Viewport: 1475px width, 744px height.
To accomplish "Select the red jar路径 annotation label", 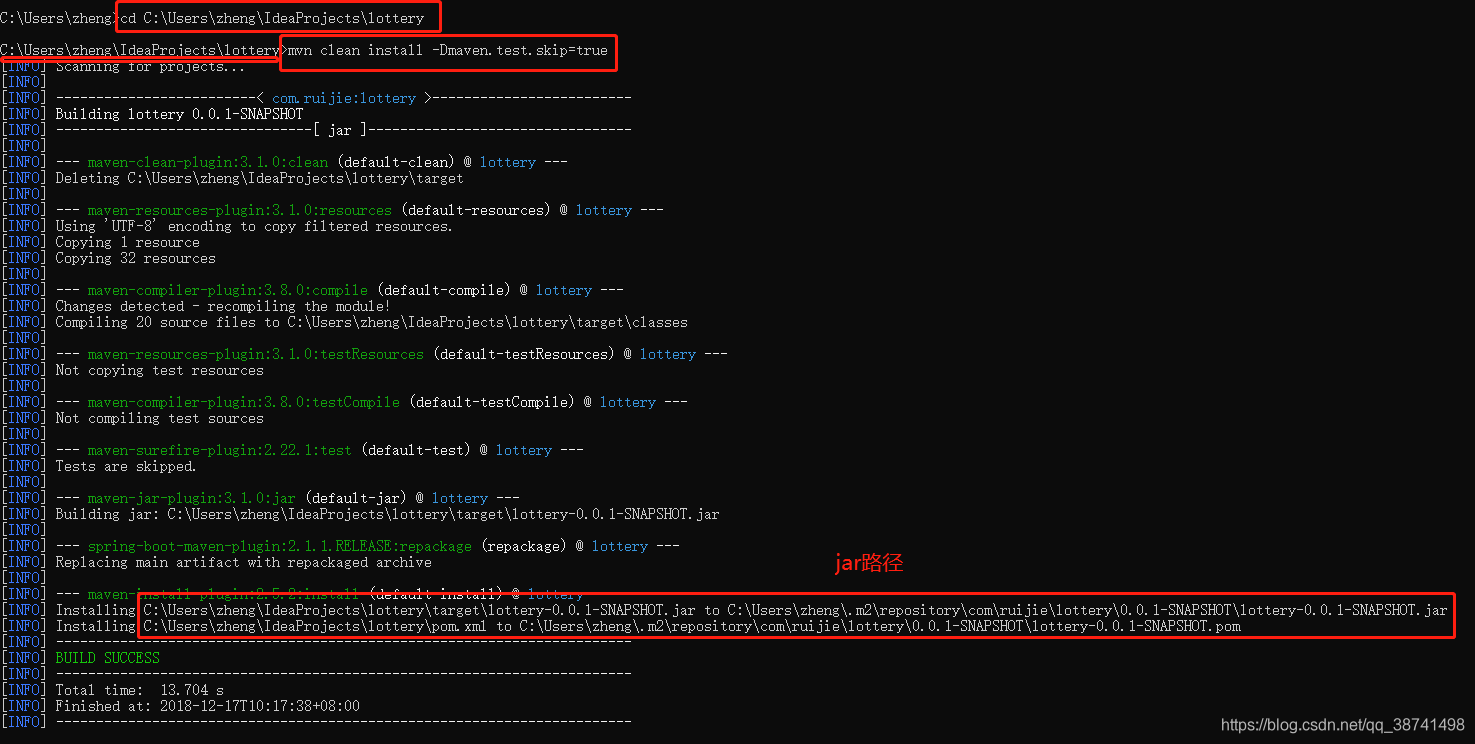I will click(x=868, y=563).
